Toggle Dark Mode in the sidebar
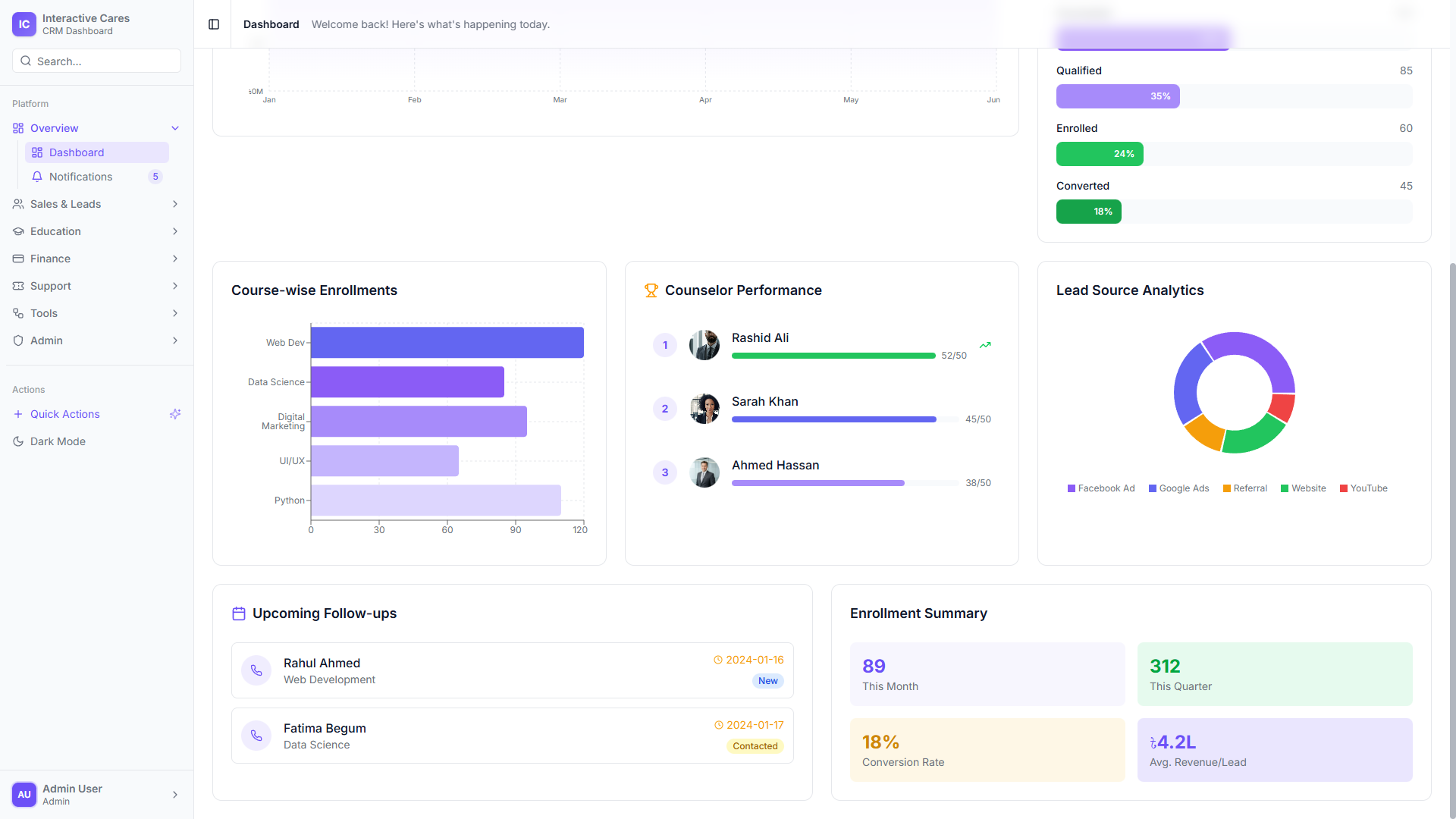The image size is (1456, 819). pos(58,441)
